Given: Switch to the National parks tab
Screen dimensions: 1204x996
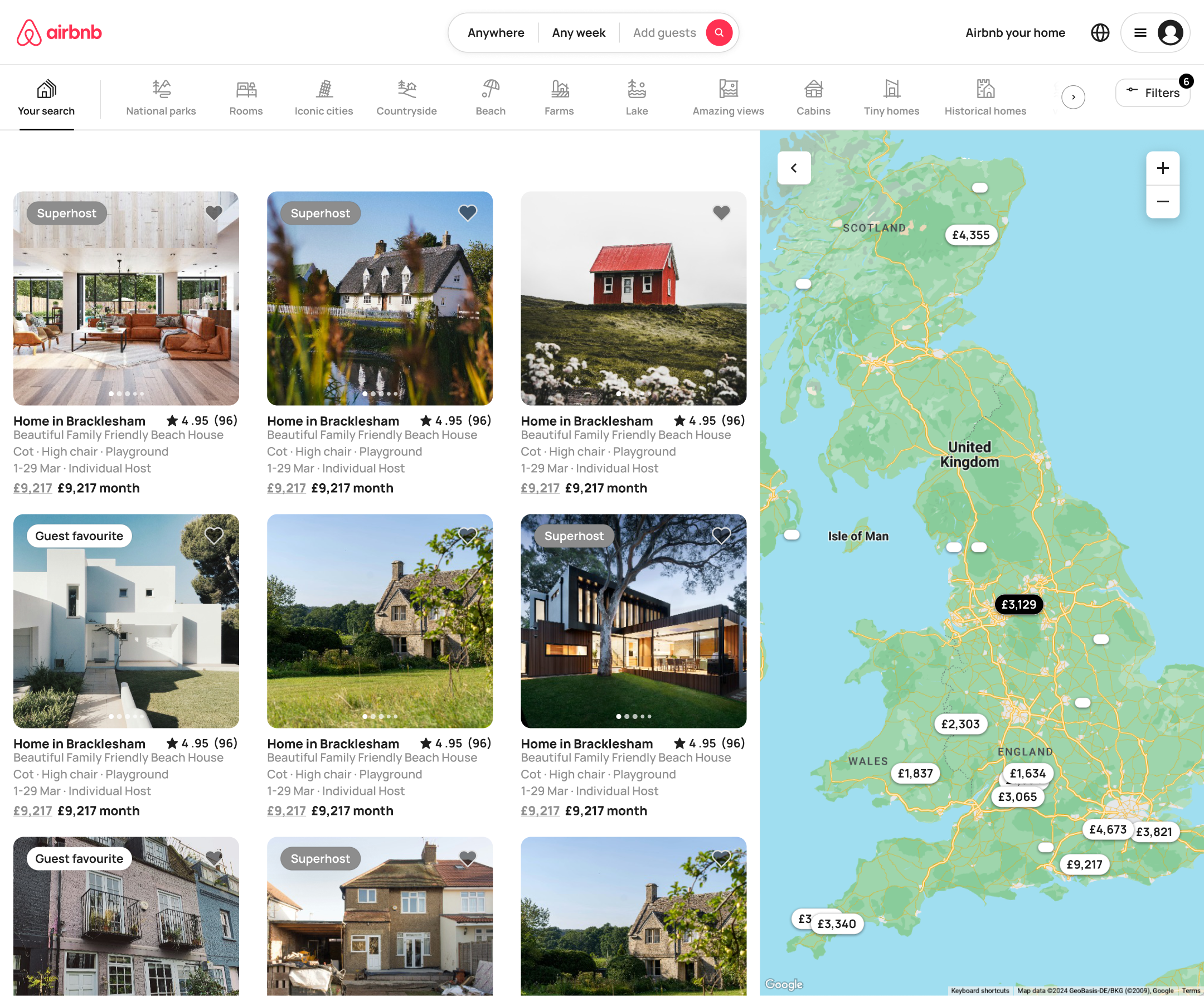Looking at the screenshot, I should 161,97.
